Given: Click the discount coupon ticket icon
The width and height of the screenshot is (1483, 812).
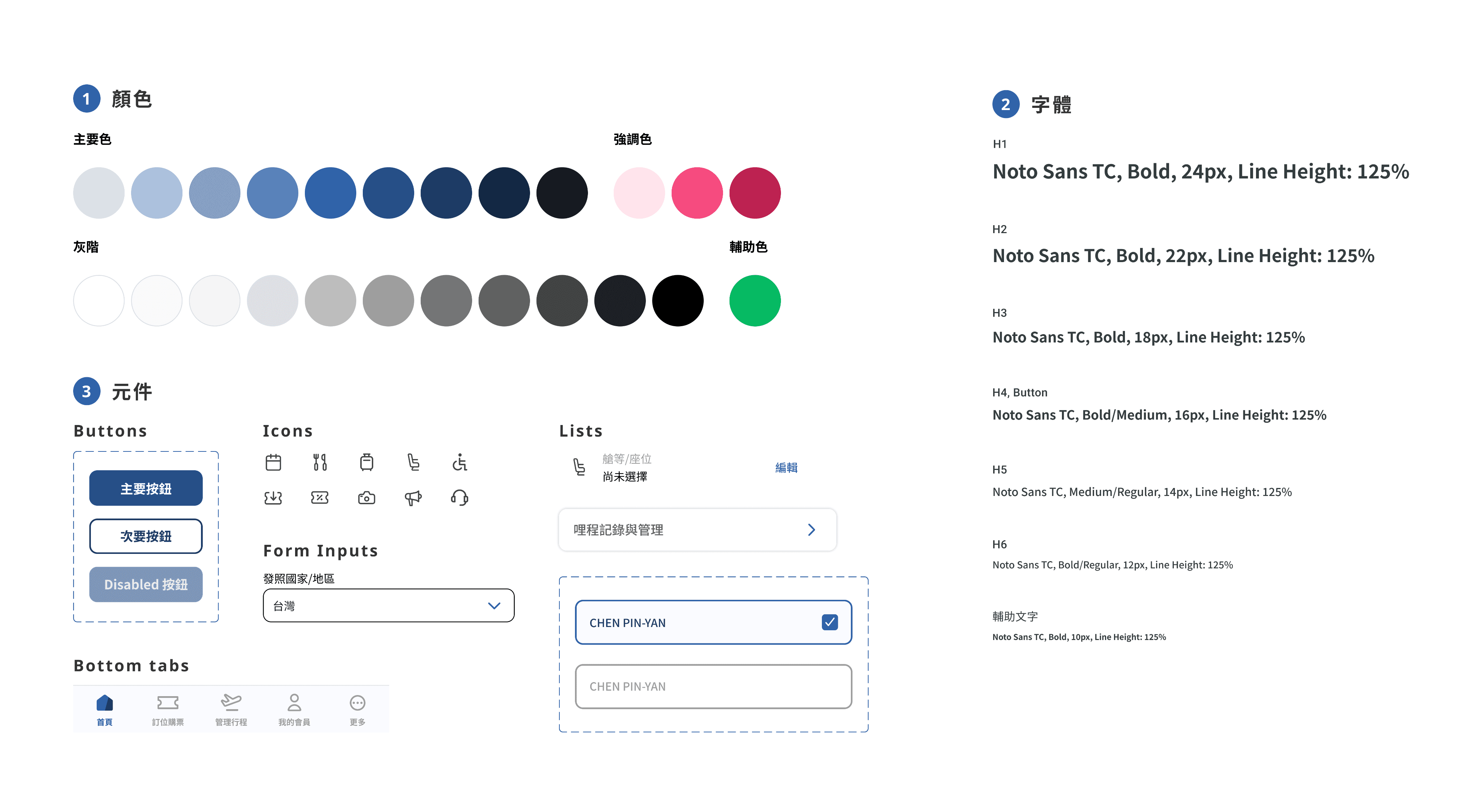Looking at the screenshot, I should pyautogui.click(x=320, y=498).
